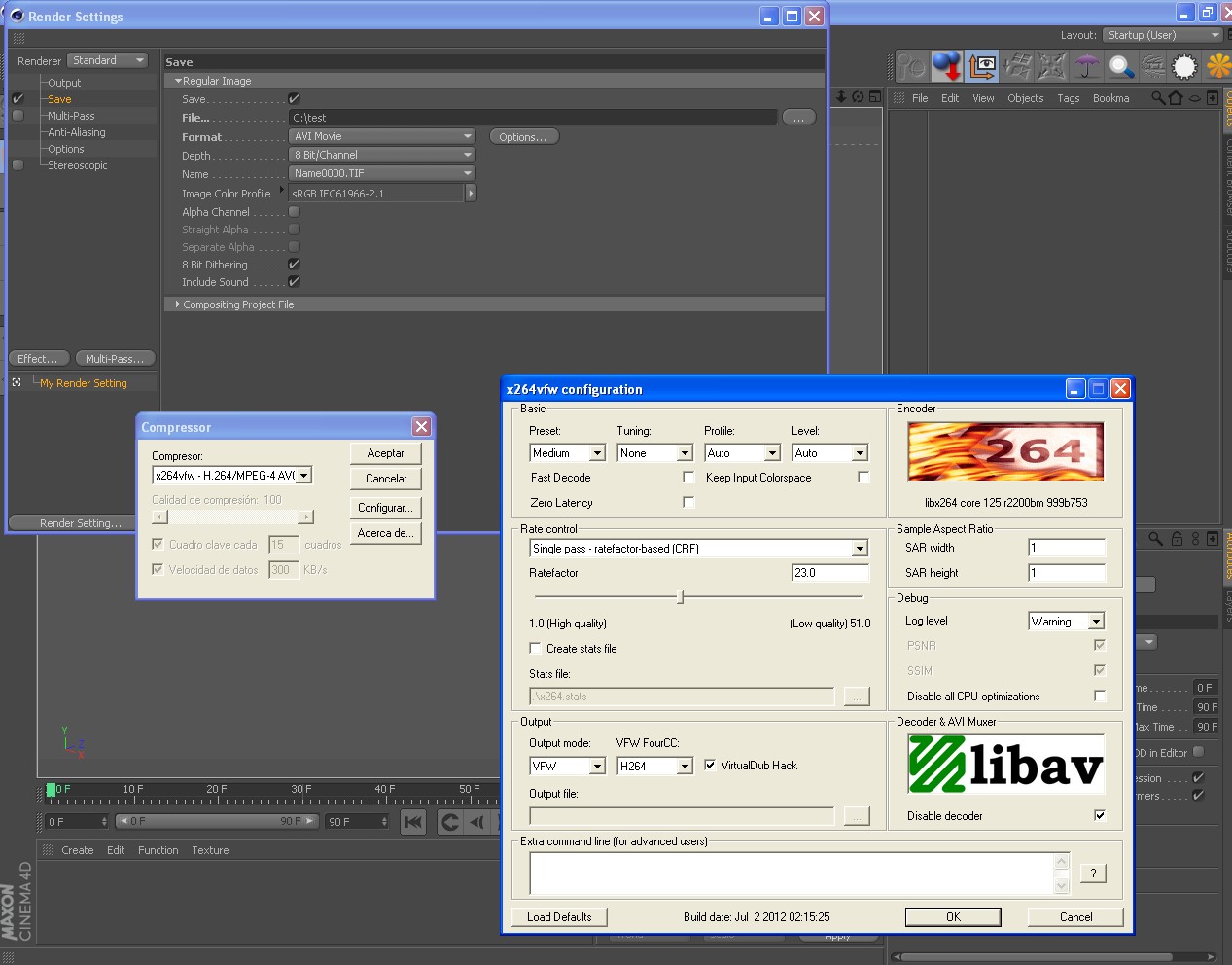Uncheck the VirtualDub Hack option

click(x=710, y=766)
